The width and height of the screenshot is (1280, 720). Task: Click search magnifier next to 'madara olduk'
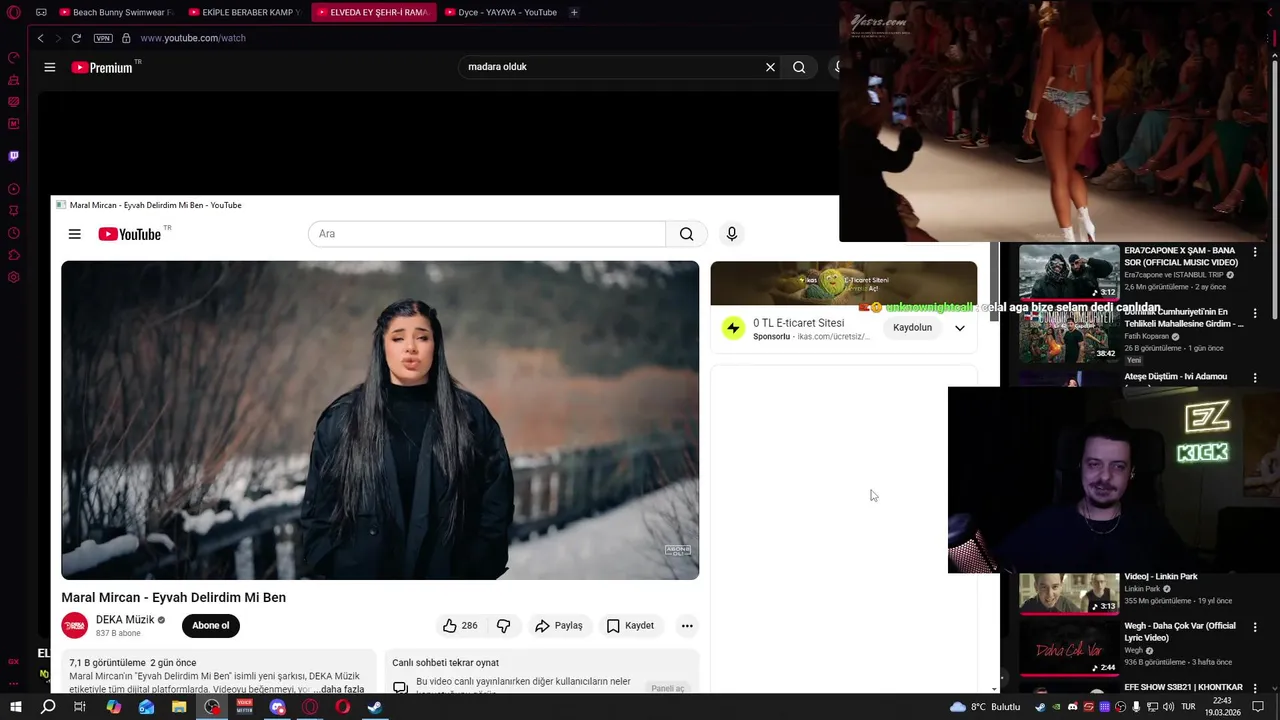point(799,67)
